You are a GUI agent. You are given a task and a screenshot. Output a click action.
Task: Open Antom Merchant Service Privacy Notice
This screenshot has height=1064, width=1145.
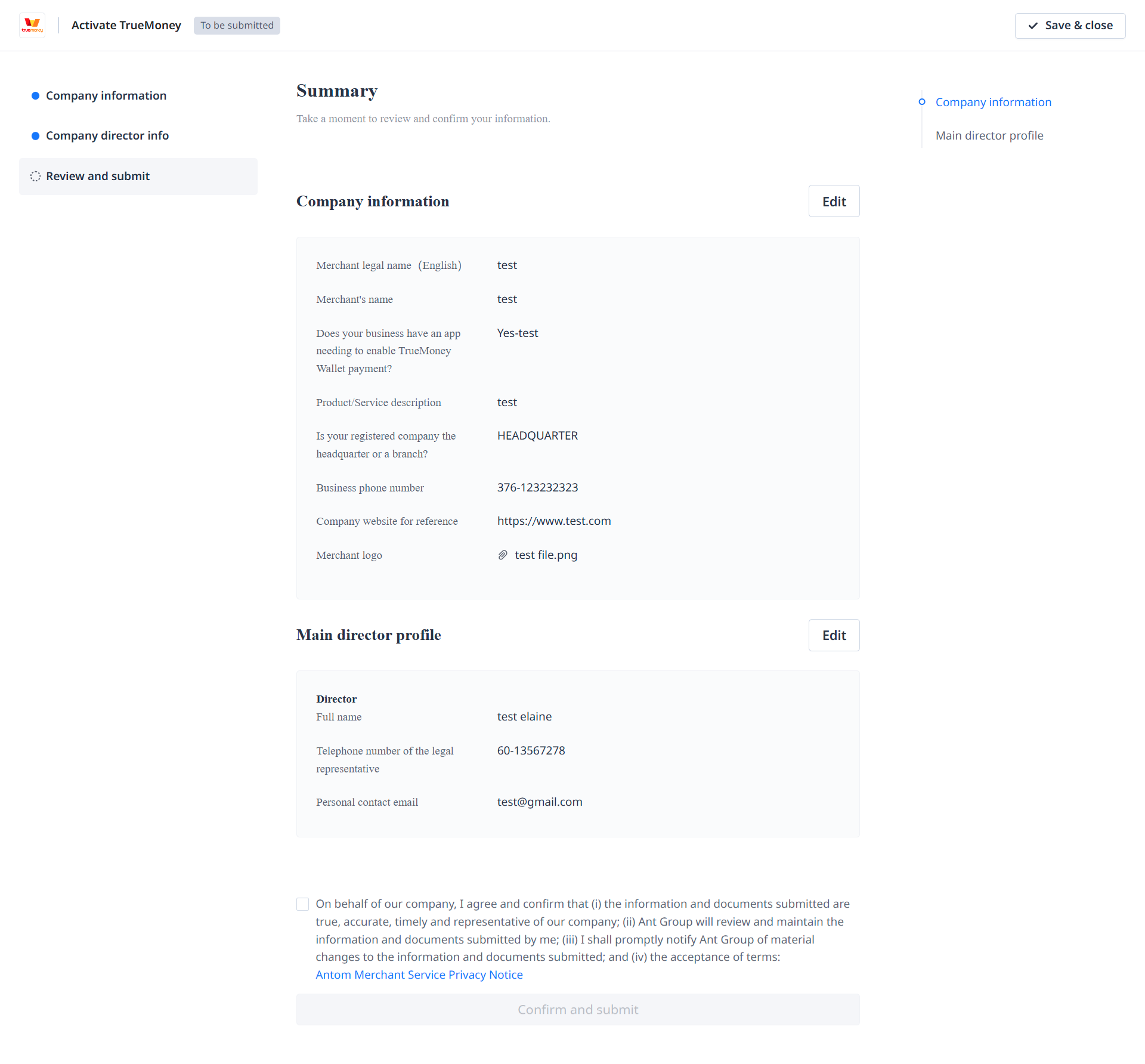click(x=419, y=975)
